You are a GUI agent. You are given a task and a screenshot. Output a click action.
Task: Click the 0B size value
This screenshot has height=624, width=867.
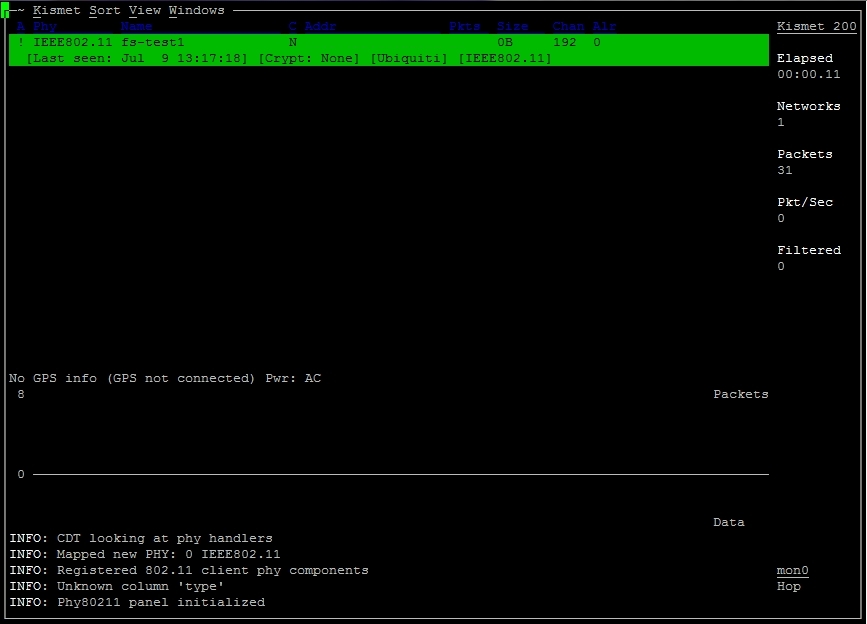[505, 43]
